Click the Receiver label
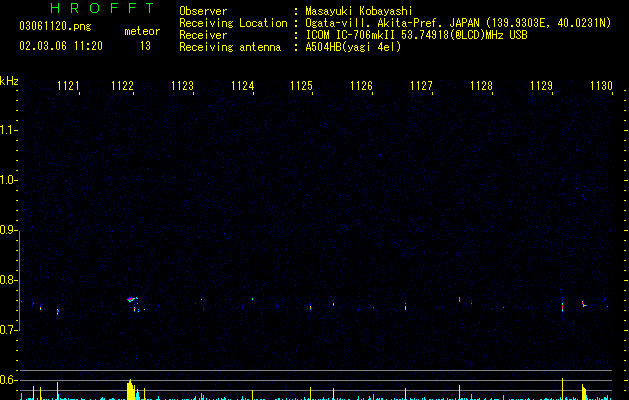 pyautogui.click(x=203, y=35)
